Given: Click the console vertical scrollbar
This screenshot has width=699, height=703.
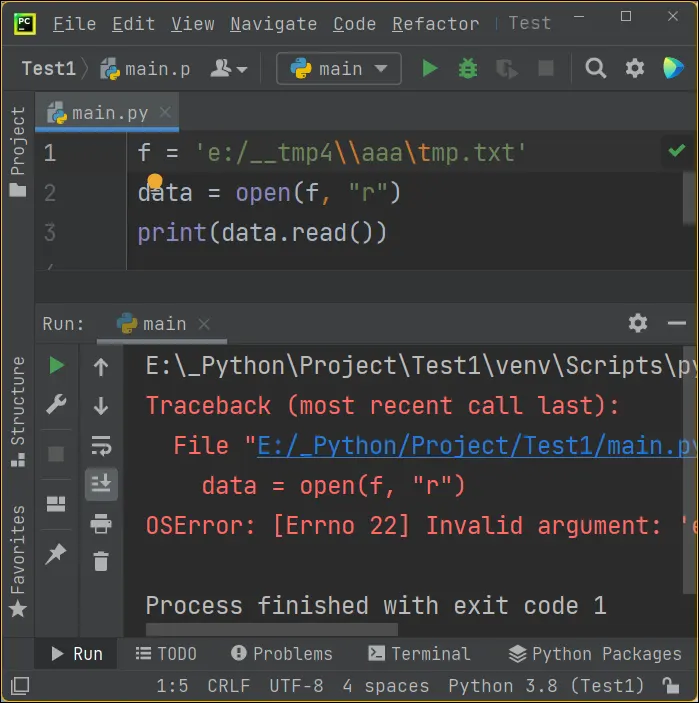Looking at the screenshot, I should pos(690,471).
